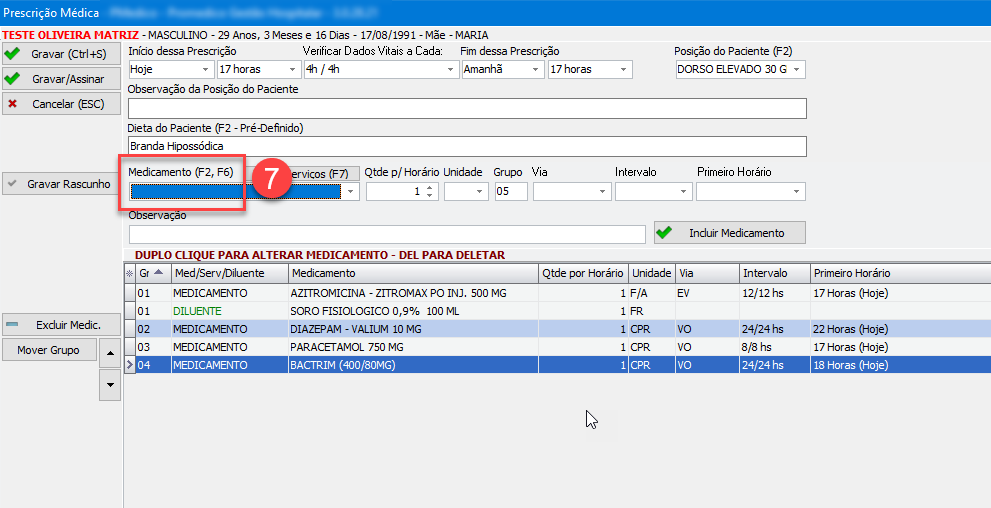
Task: Click the Mover Grupo button
Action: [x=48, y=350]
